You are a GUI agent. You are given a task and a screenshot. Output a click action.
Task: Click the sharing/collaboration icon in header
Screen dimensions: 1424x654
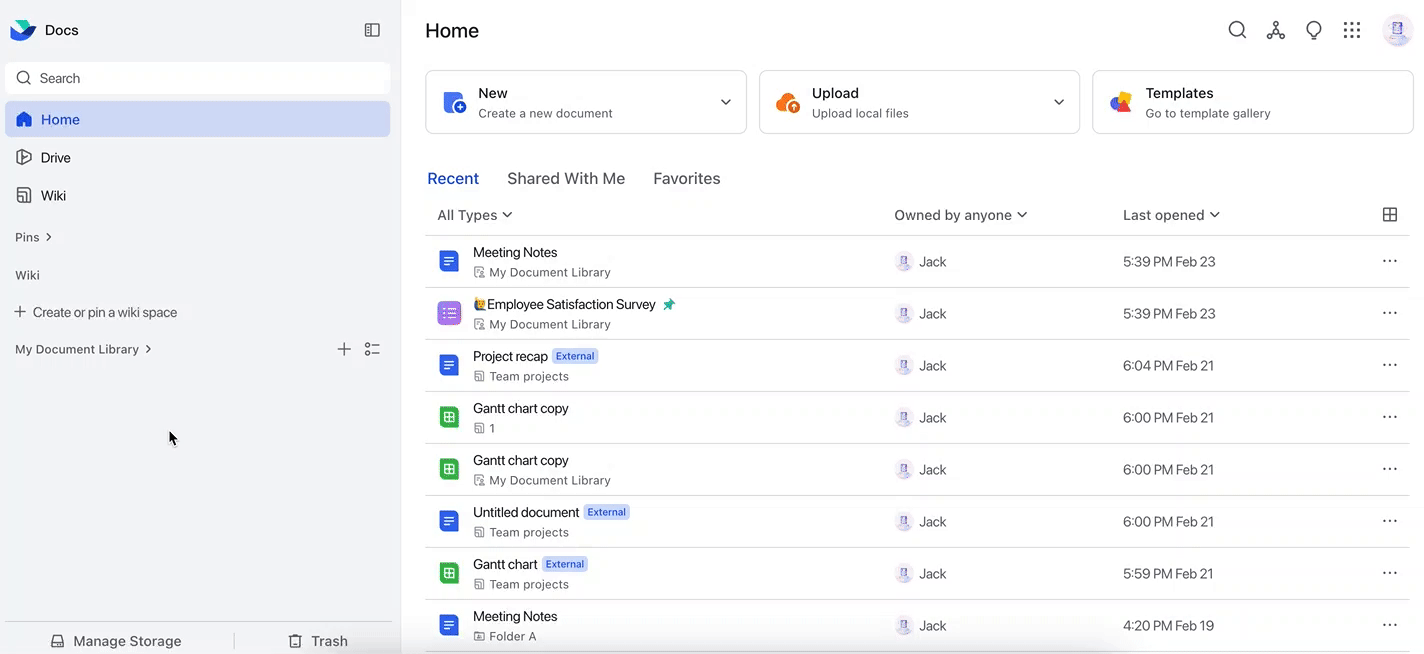coord(1275,30)
